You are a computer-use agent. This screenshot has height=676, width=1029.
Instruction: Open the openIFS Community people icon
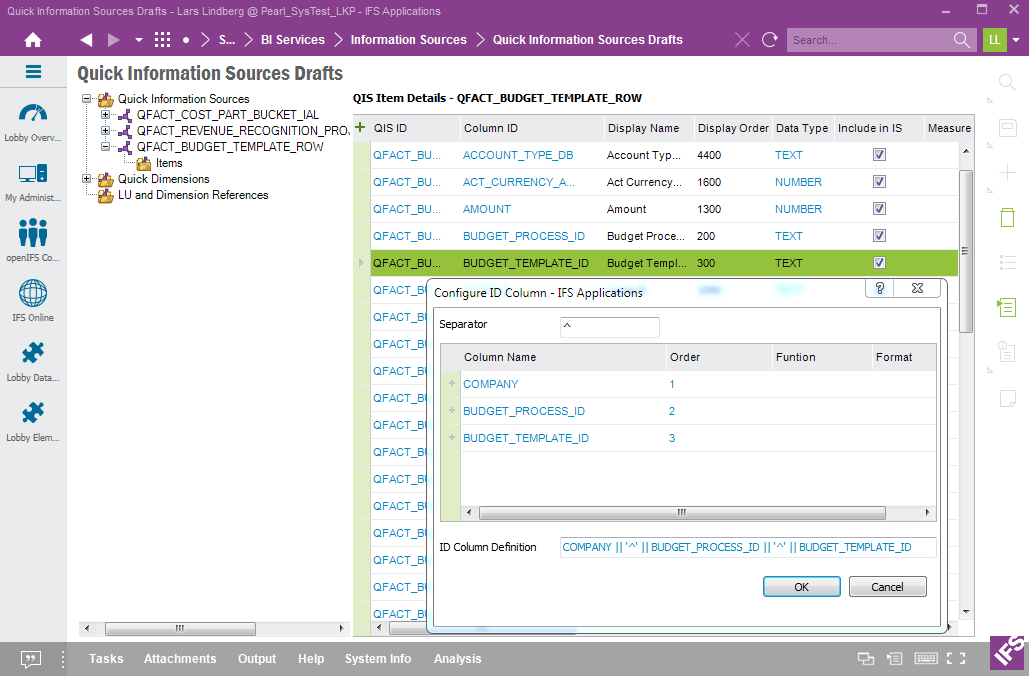click(33, 233)
